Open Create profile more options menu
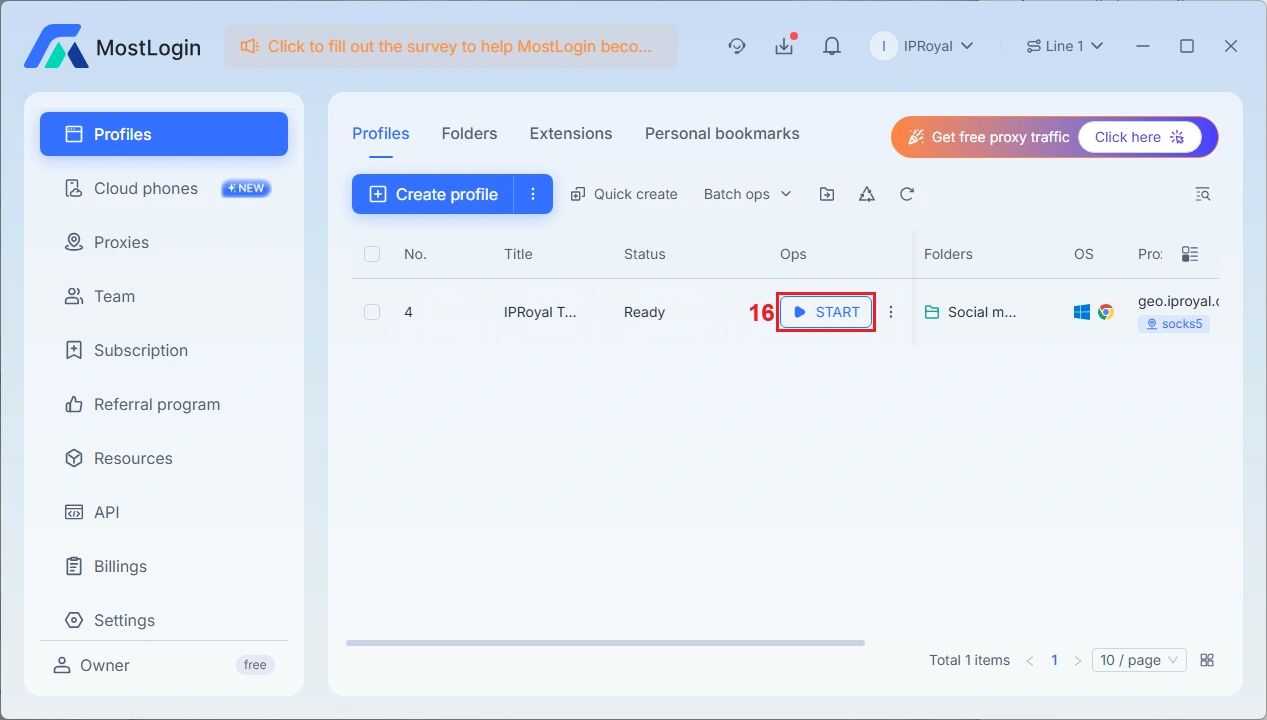The width and height of the screenshot is (1267, 720). tap(533, 194)
